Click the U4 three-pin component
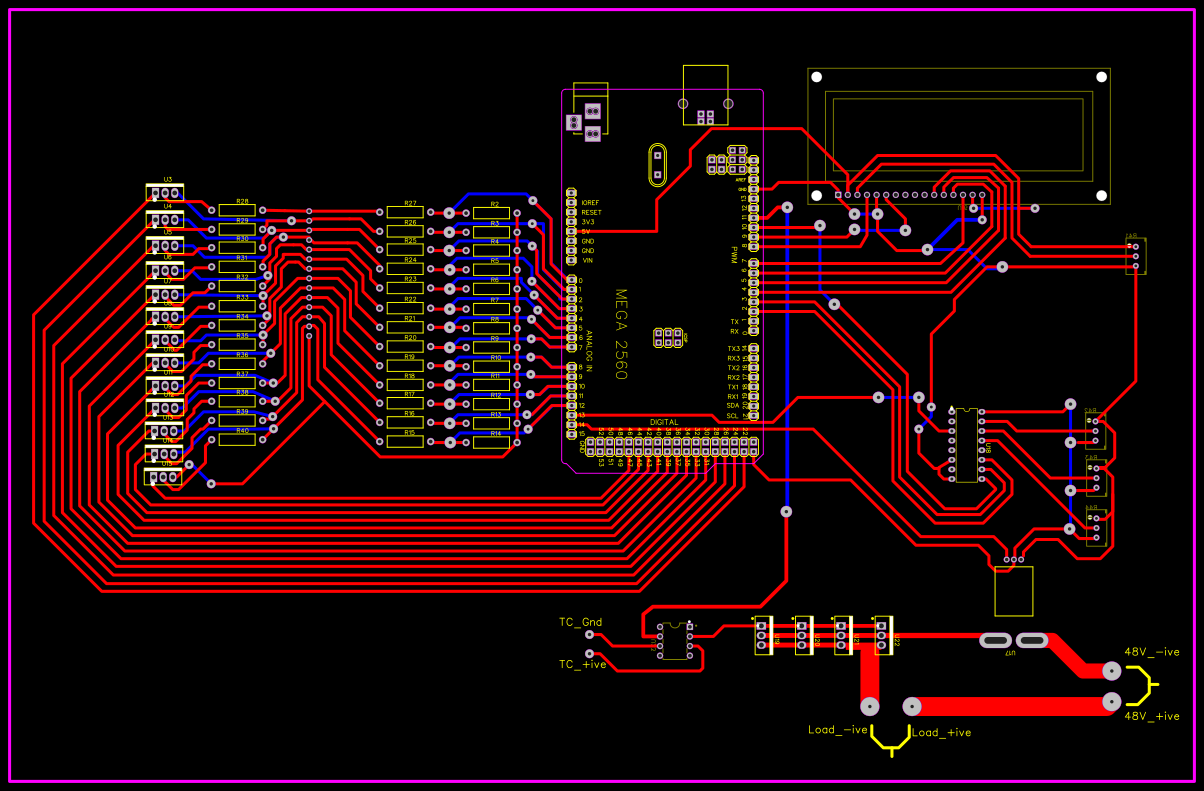Image resolution: width=1204 pixels, height=791 pixels. 166,218
